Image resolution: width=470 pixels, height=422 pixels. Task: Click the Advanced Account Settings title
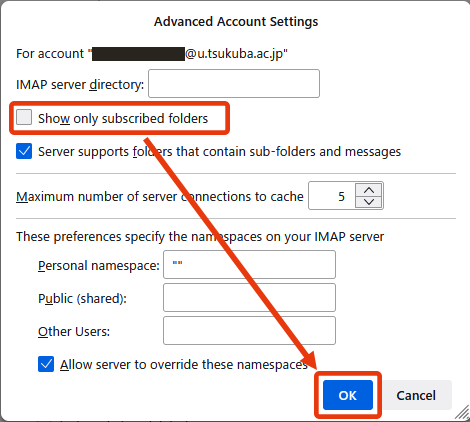236,22
